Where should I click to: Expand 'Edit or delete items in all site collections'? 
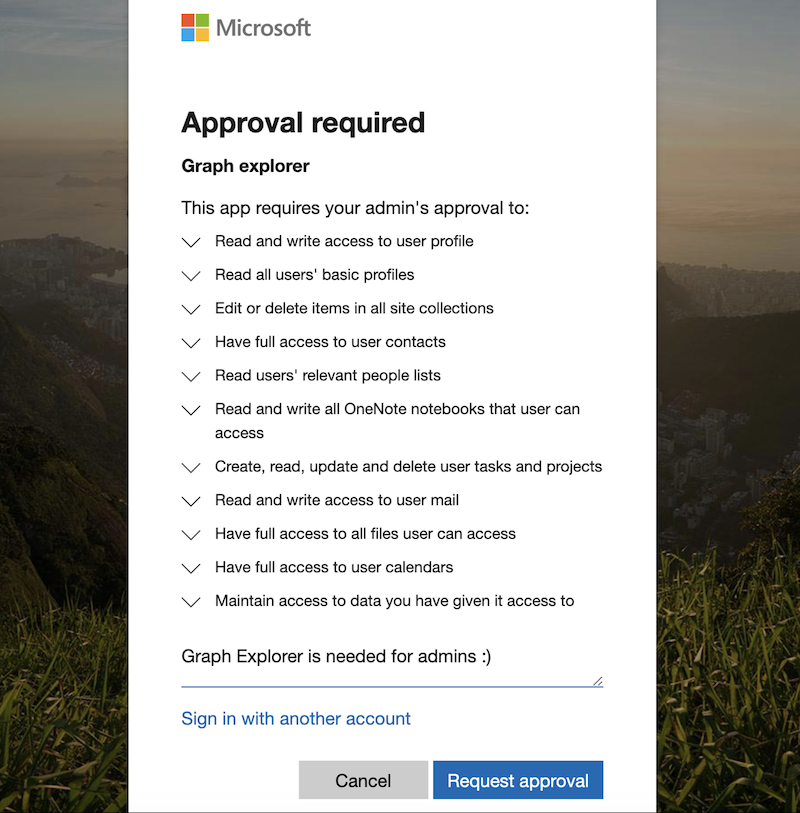coord(191,309)
